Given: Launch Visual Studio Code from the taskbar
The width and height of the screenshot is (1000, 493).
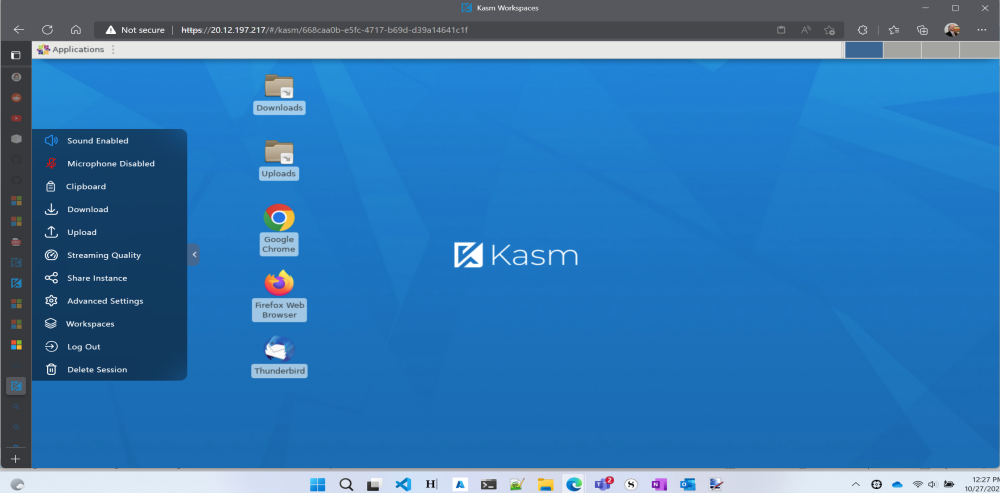Looking at the screenshot, I should click(x=403, y=484).
